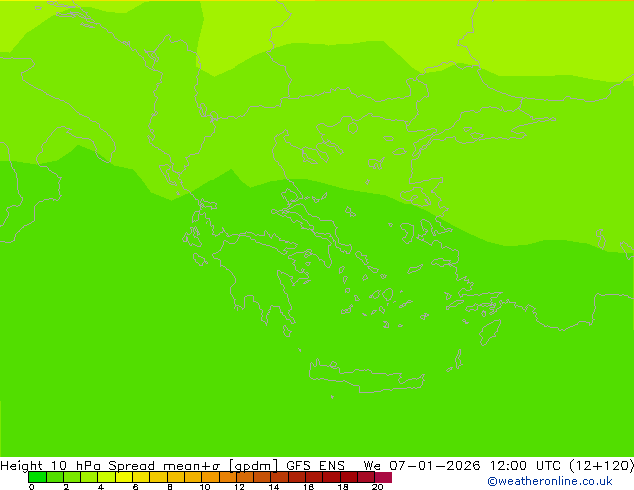
Task: Click the 'GFS ENS' model label
Action: 315,466
